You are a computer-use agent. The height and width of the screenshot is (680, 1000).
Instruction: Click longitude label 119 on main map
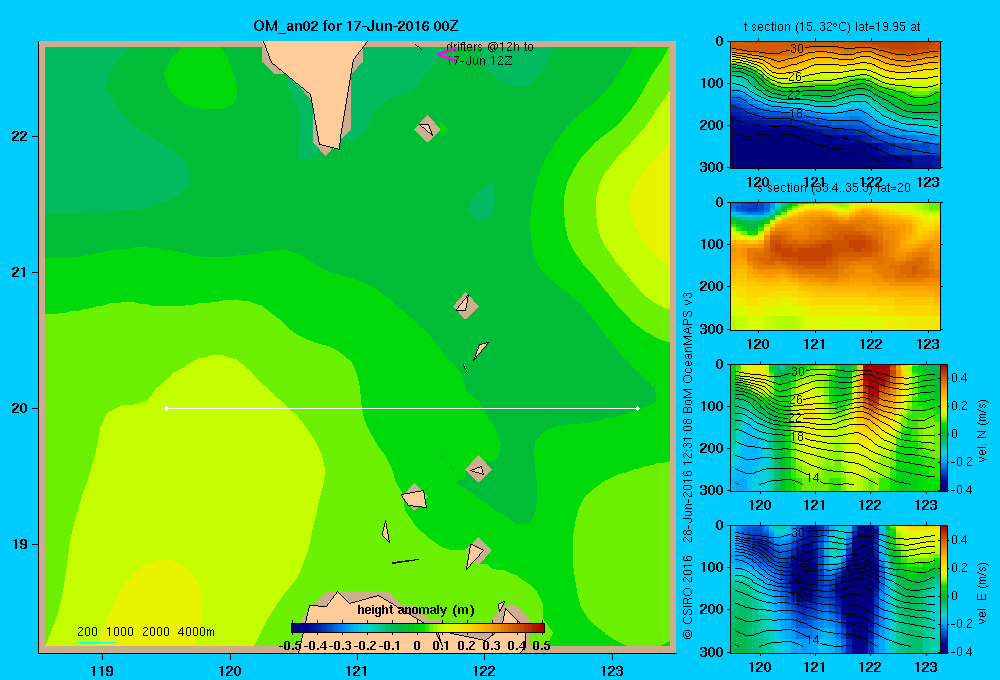click(102, 670)
